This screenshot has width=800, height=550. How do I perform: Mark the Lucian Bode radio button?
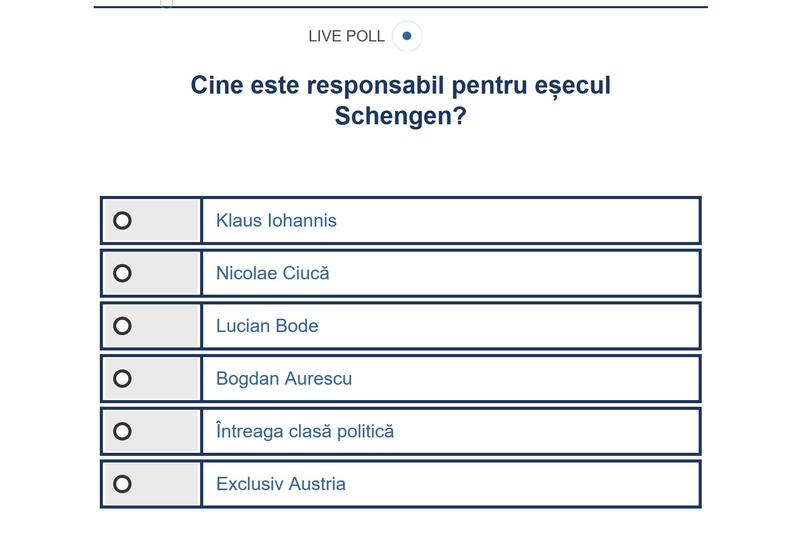(122, 326)
